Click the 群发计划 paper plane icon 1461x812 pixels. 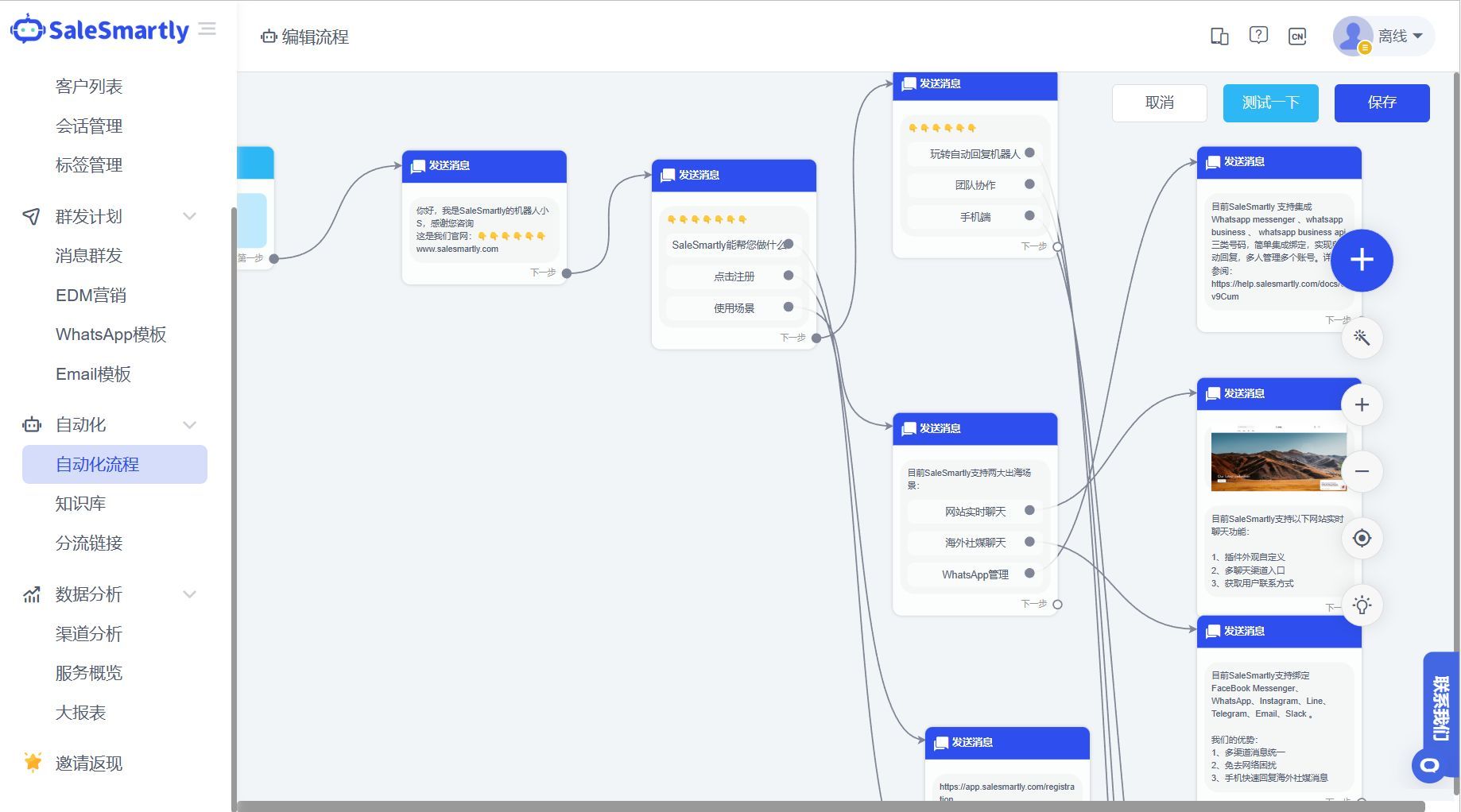pyautogui.click(x=31, y=216)
